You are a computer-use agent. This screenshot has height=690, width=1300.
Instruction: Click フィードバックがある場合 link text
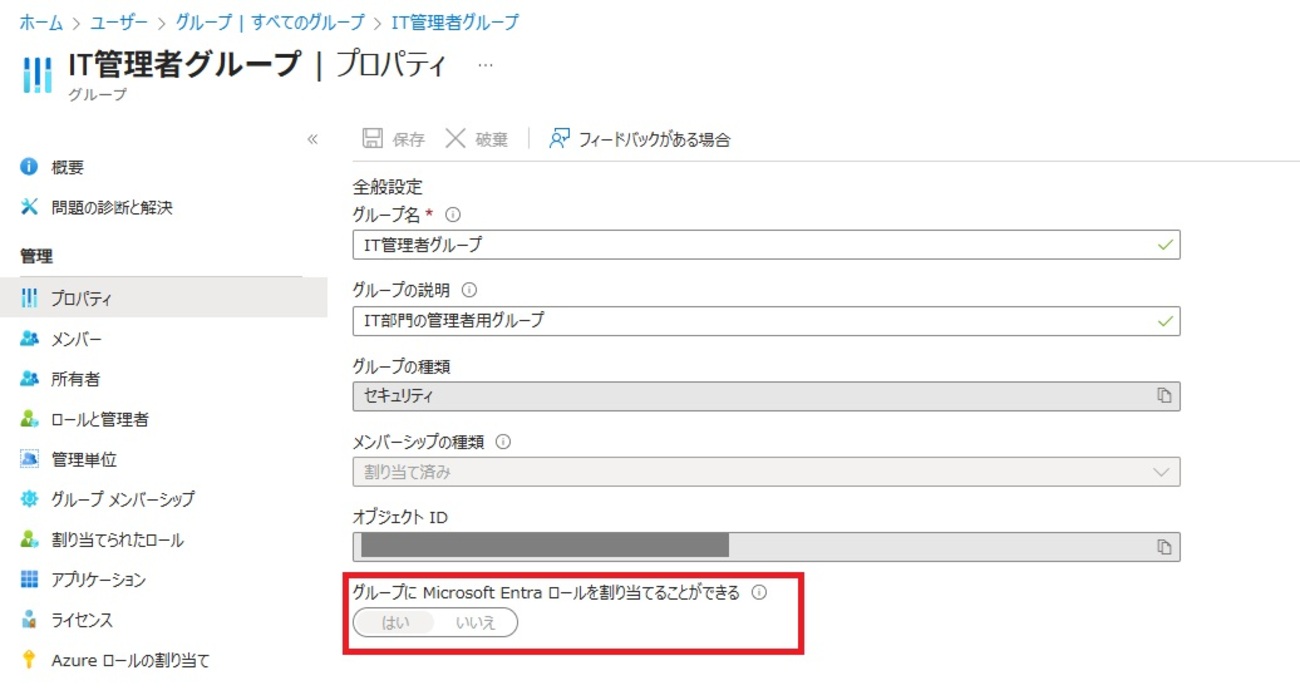click(654, 139)
